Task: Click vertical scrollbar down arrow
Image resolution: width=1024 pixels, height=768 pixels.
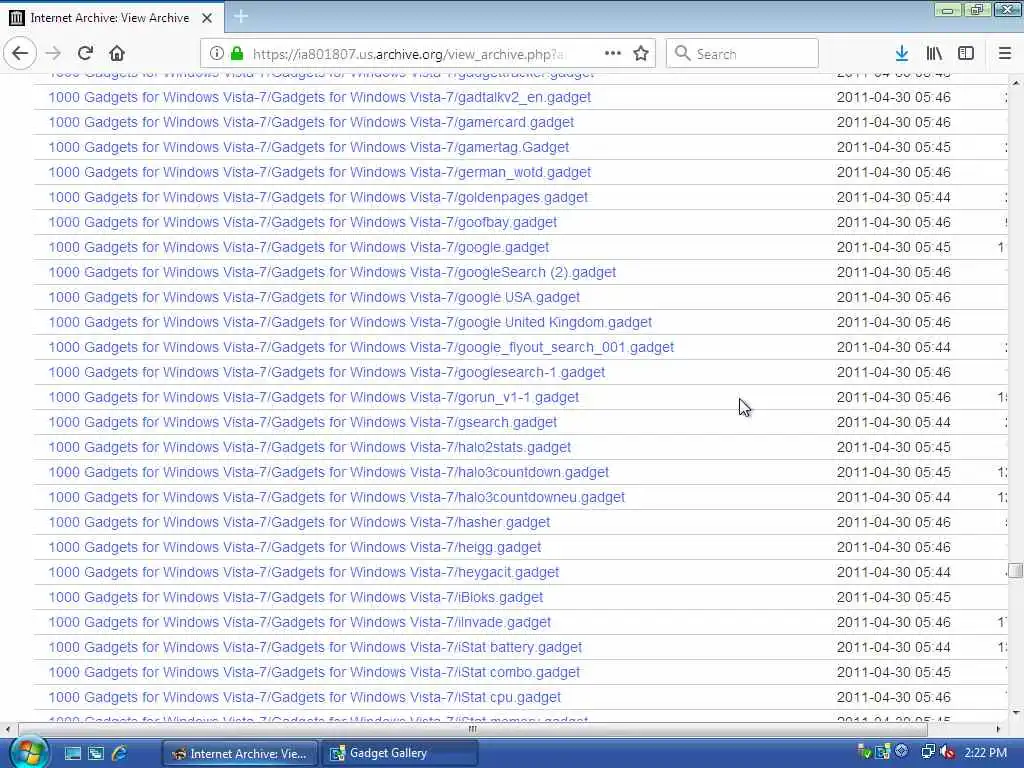Action: coord(1016,713)
